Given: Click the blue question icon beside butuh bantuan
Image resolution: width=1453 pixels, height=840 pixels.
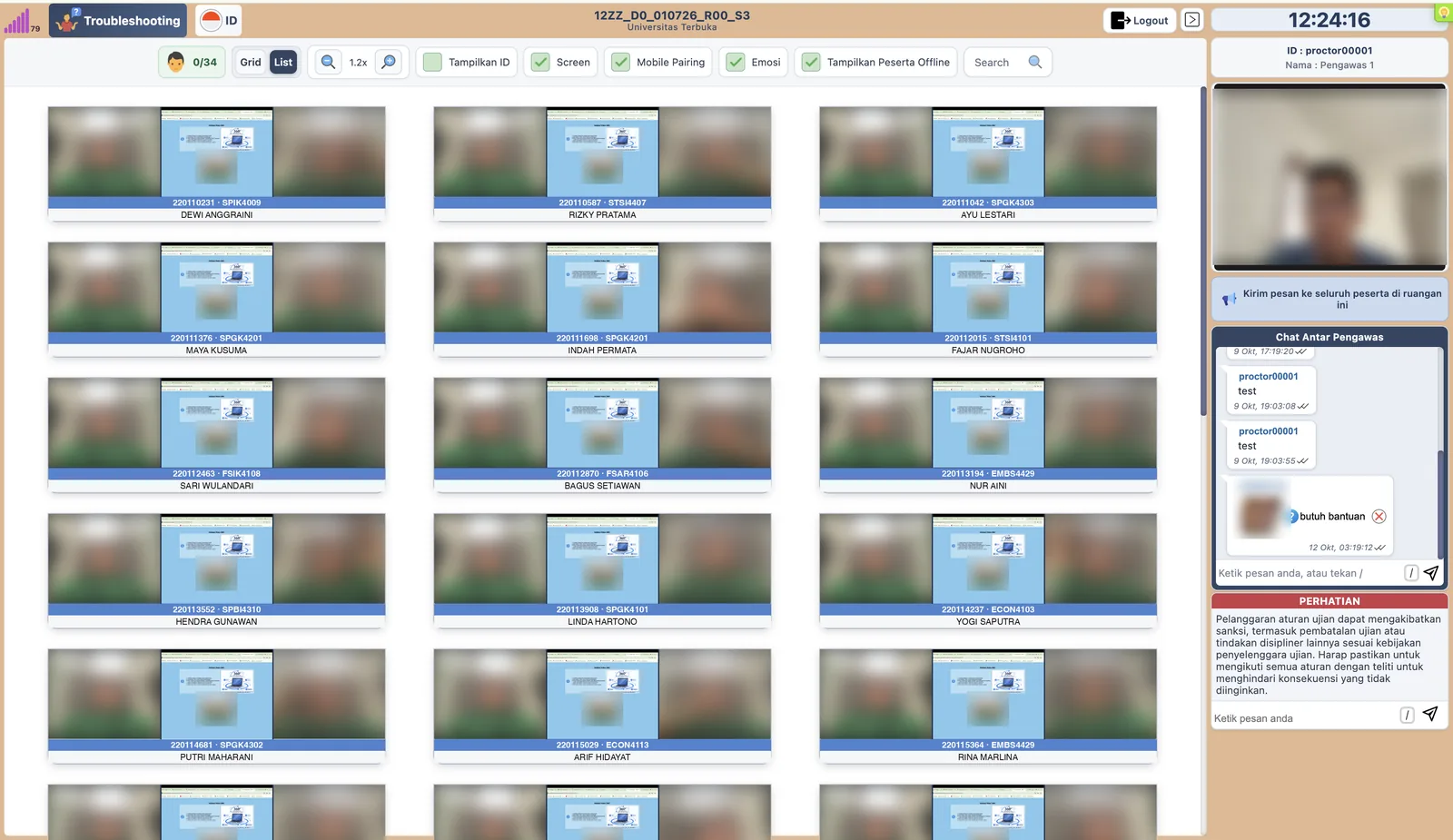Looking at the screenshot, I should 1292,516.
